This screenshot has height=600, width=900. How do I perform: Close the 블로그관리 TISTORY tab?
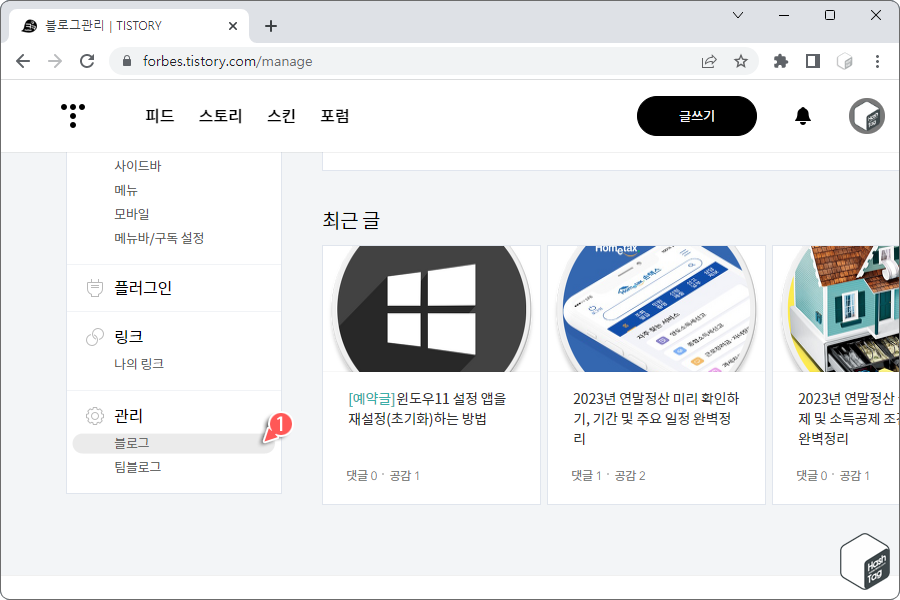click(x=232, y=26)
